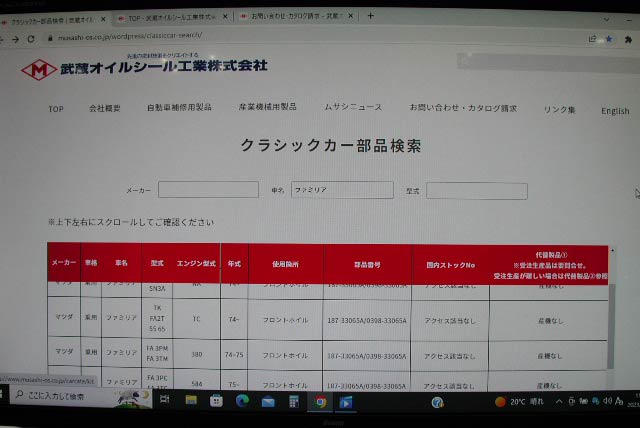Click the メーカー column header
The width and height of the screenshot is (640, 428).
tap(64, 262)
